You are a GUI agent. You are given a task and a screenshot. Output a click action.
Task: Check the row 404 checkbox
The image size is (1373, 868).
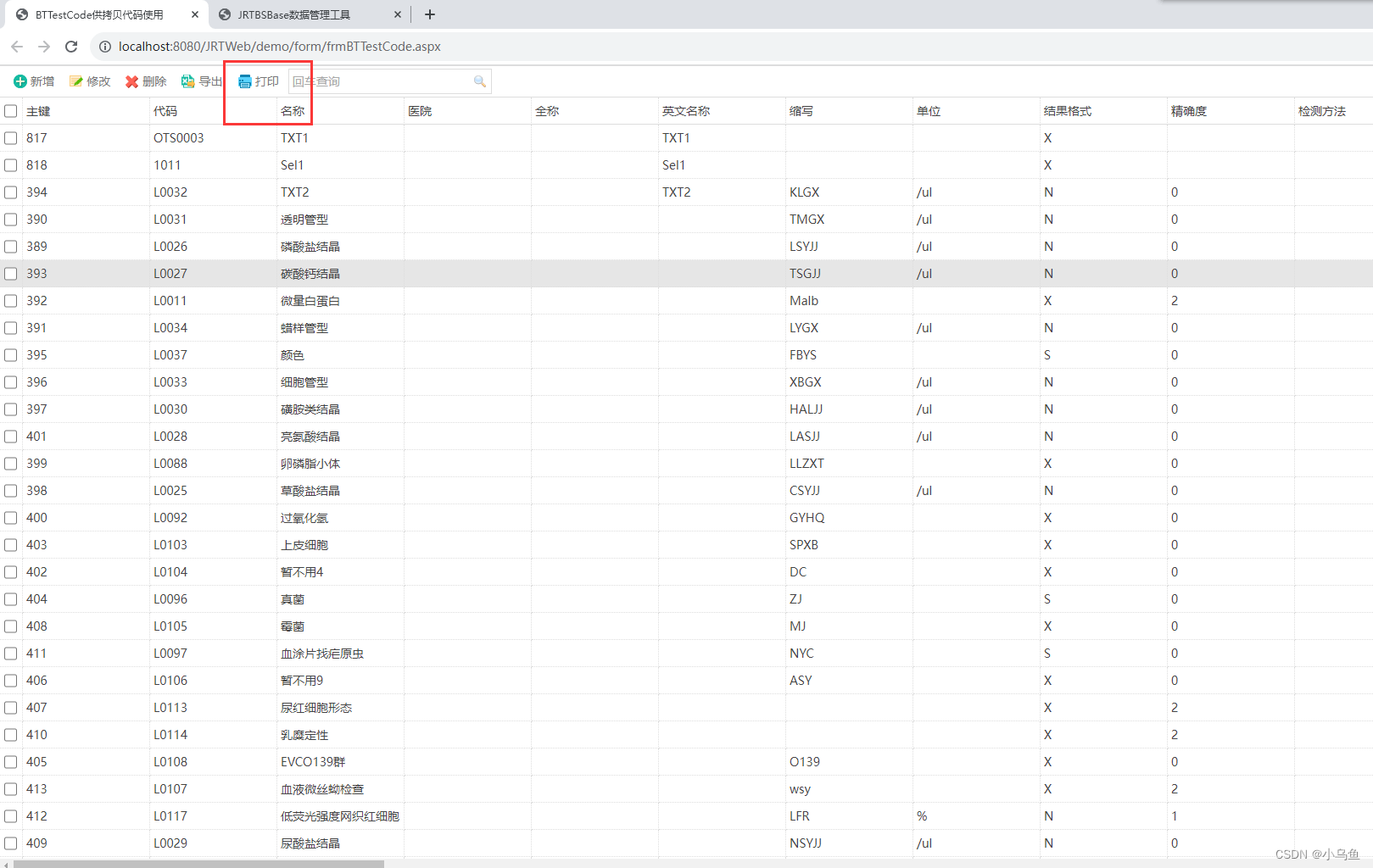11,599
